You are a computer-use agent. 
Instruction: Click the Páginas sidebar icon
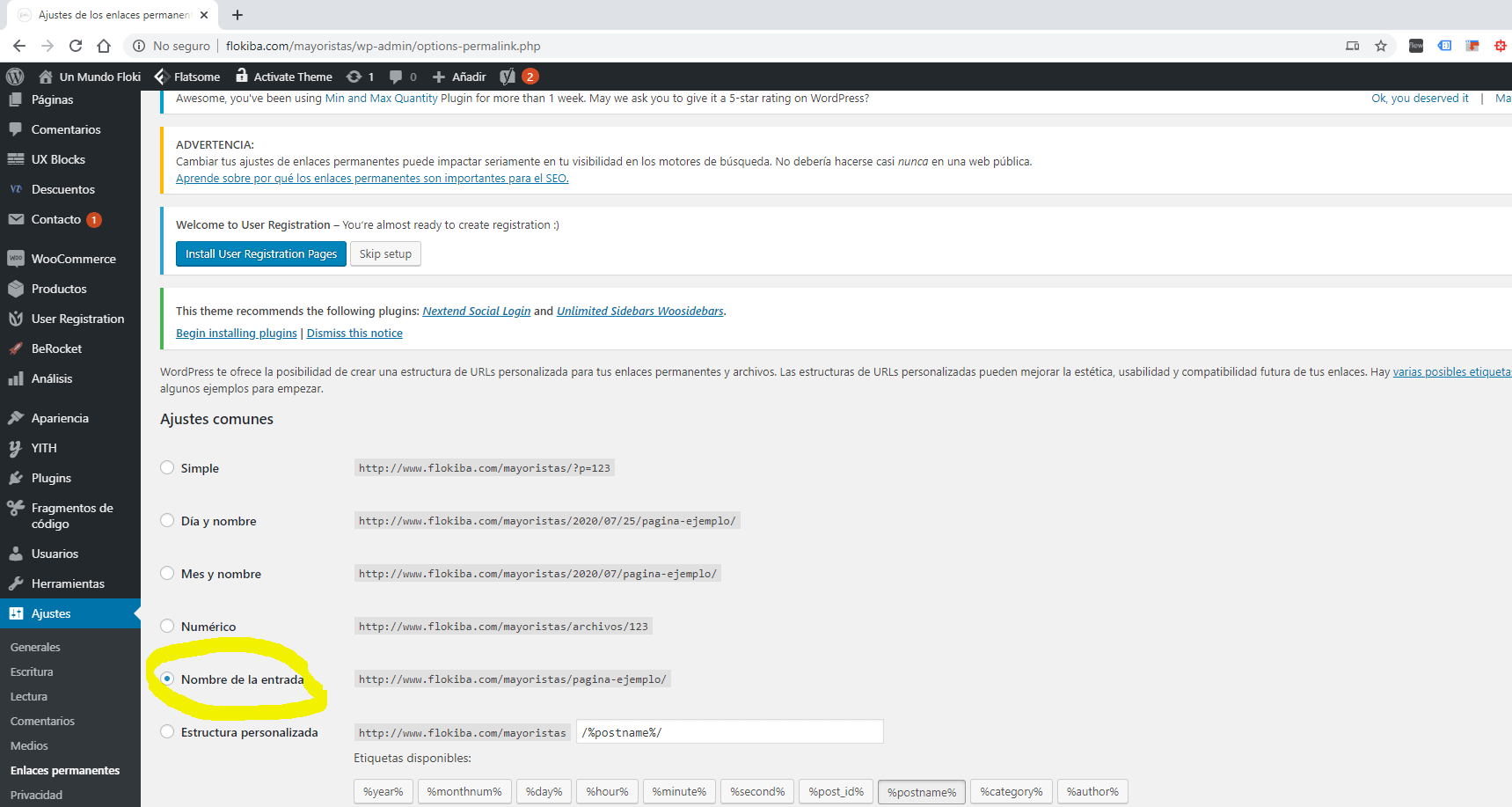15,99
